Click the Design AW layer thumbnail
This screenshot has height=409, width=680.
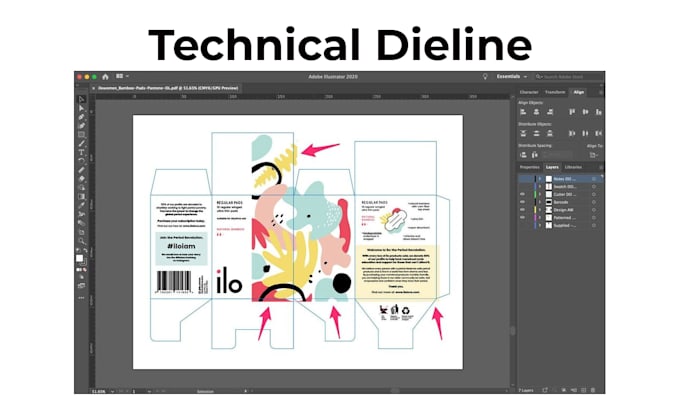pyautogui.click(x=549, y=210)
